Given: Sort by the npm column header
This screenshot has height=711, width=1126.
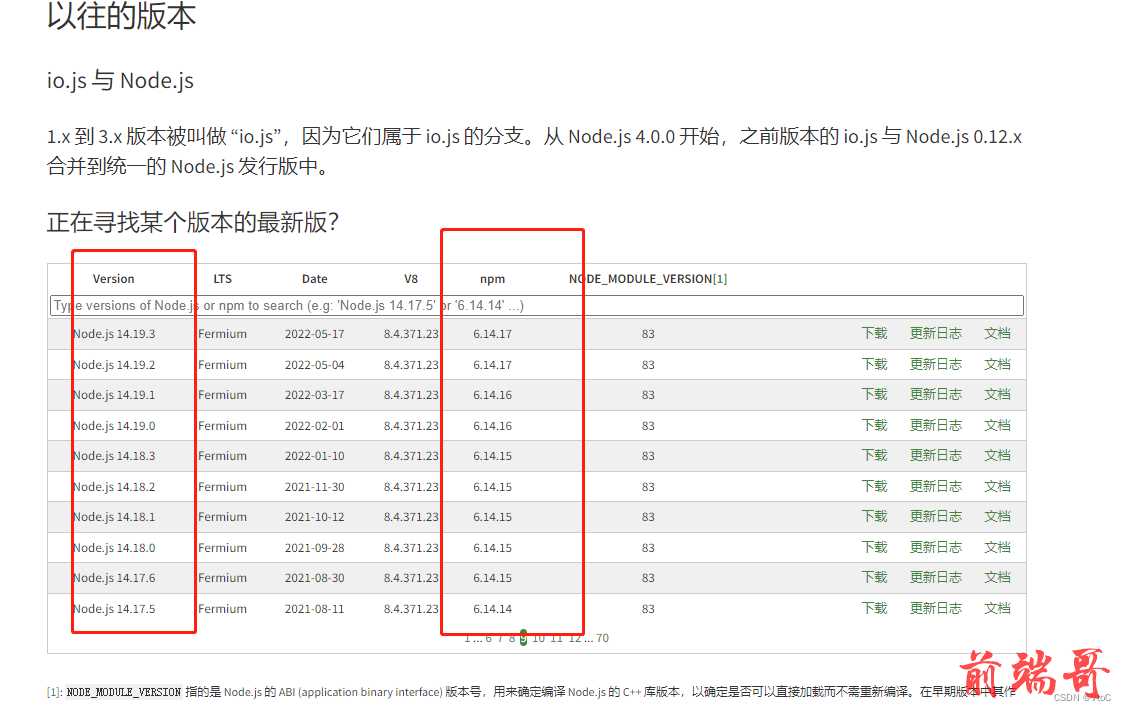Looking at the screenshot, I should (x=493, y=279).
